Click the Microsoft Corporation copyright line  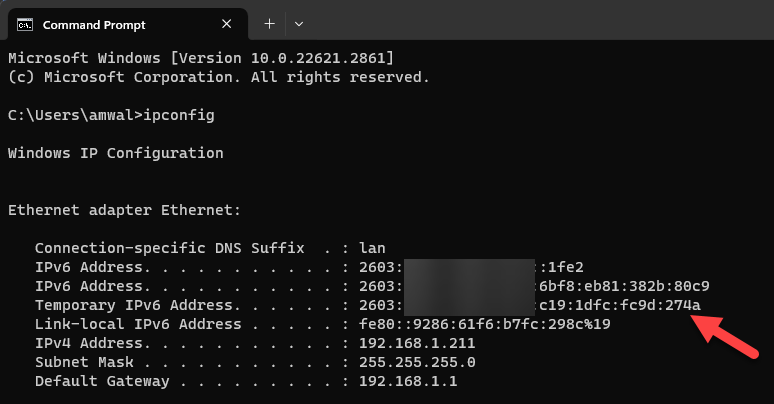click(x=218, y=77)
